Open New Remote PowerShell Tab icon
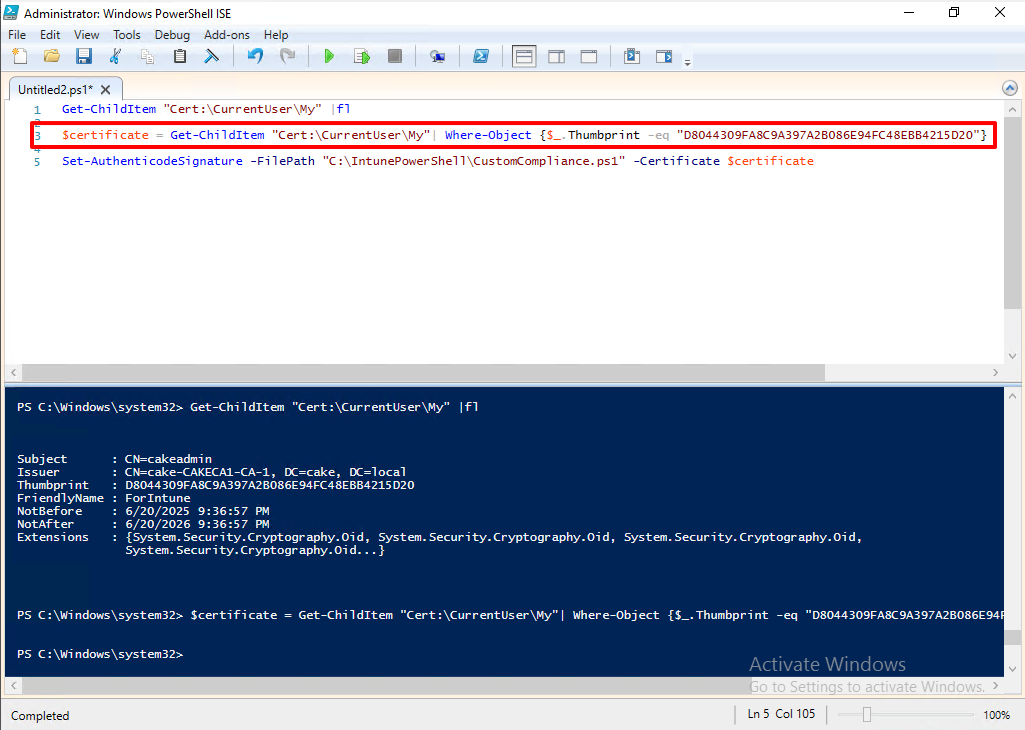This screenshot has height=730, width=1025. 437,56
